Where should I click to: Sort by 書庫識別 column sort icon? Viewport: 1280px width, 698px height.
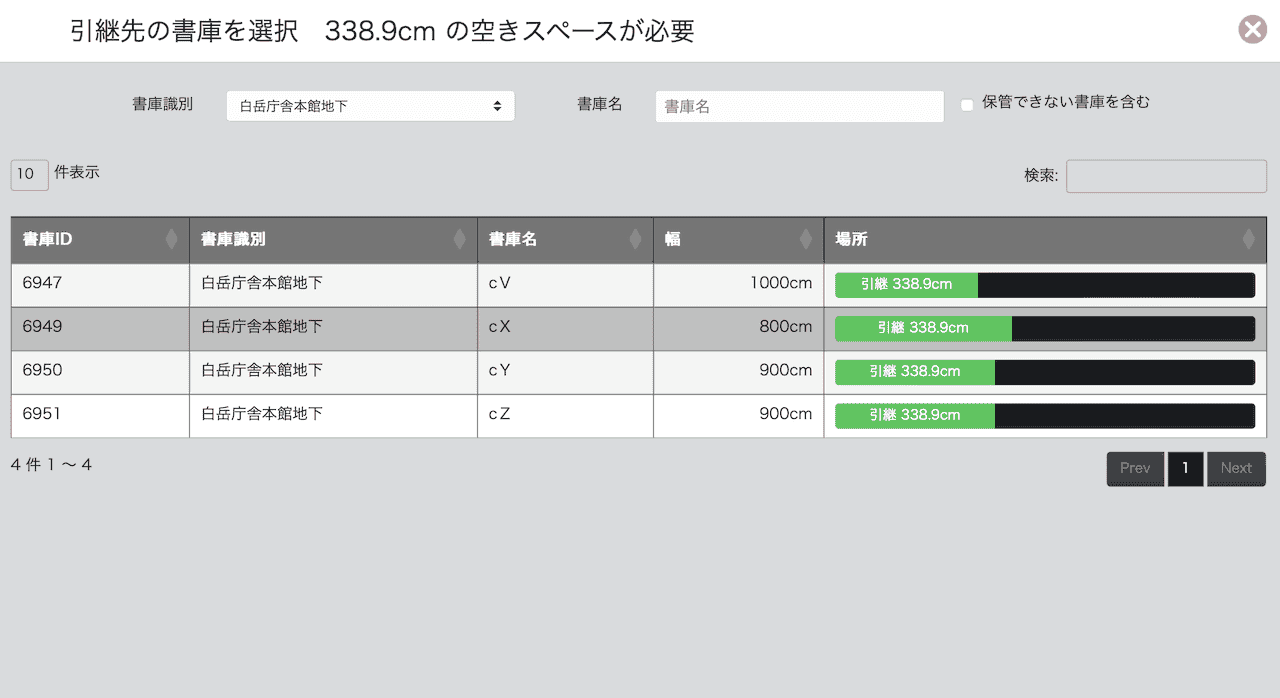click(459, 240)
